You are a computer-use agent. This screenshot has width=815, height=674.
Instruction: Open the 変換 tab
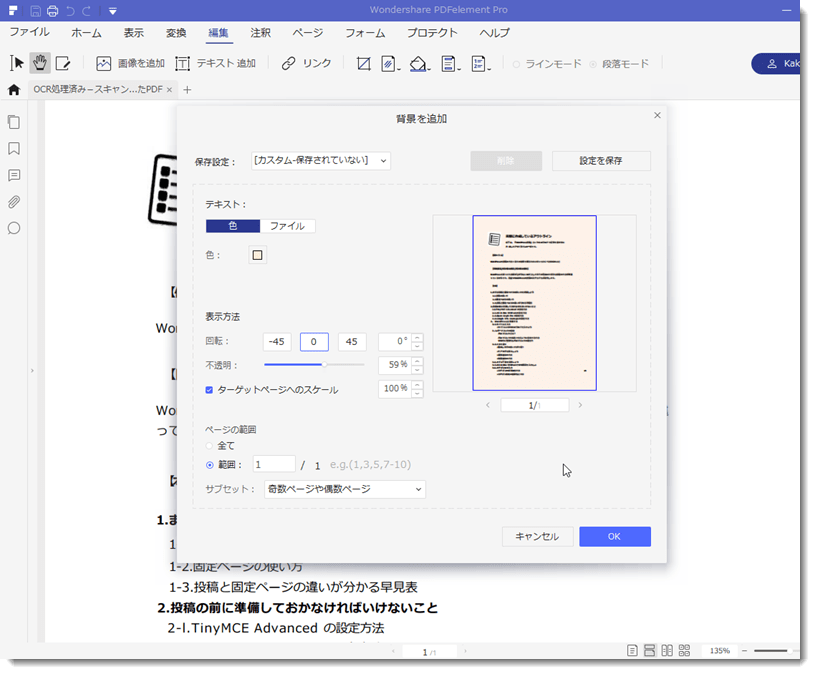click(176, 33)
